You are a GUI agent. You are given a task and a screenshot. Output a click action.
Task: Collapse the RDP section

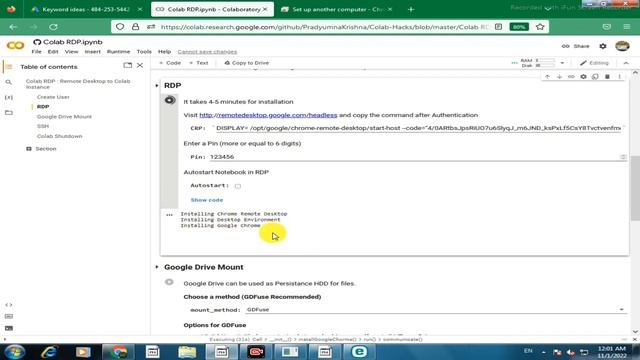point(157,86)
